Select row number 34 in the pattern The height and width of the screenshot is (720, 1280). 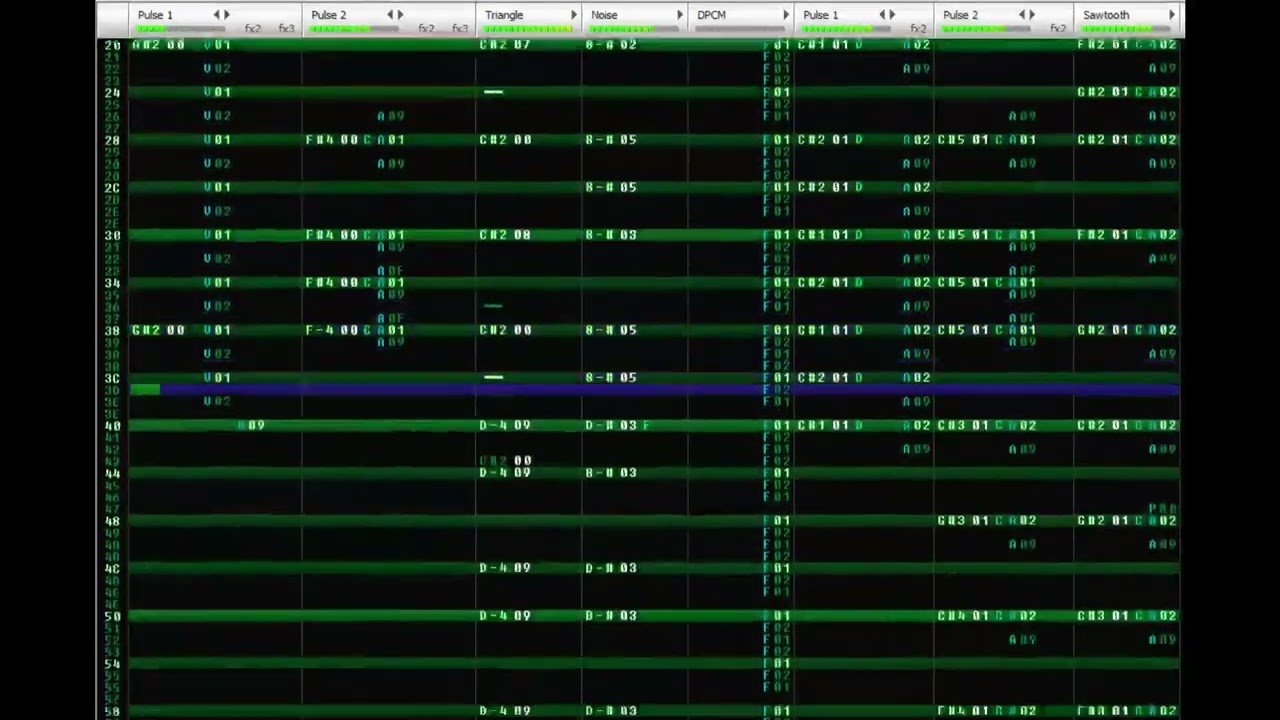(x=112, y=283)
